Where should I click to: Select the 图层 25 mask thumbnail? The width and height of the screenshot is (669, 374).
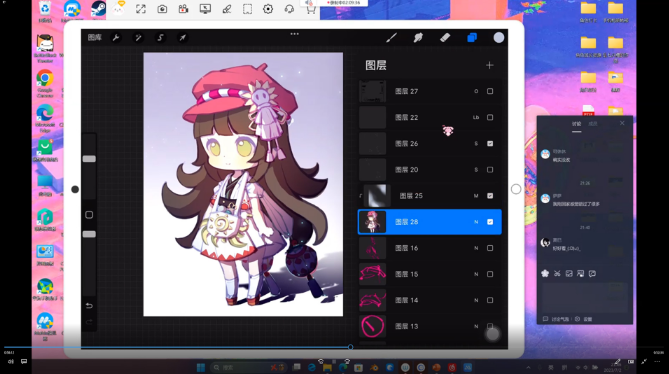377,196
